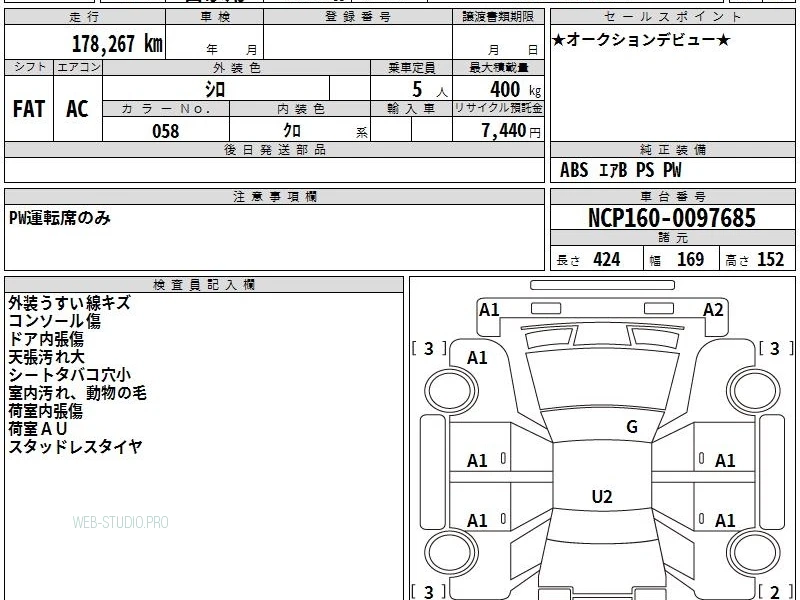
Task: Click the recycle deposit amount 7,440円
Action: coord(511,131)
